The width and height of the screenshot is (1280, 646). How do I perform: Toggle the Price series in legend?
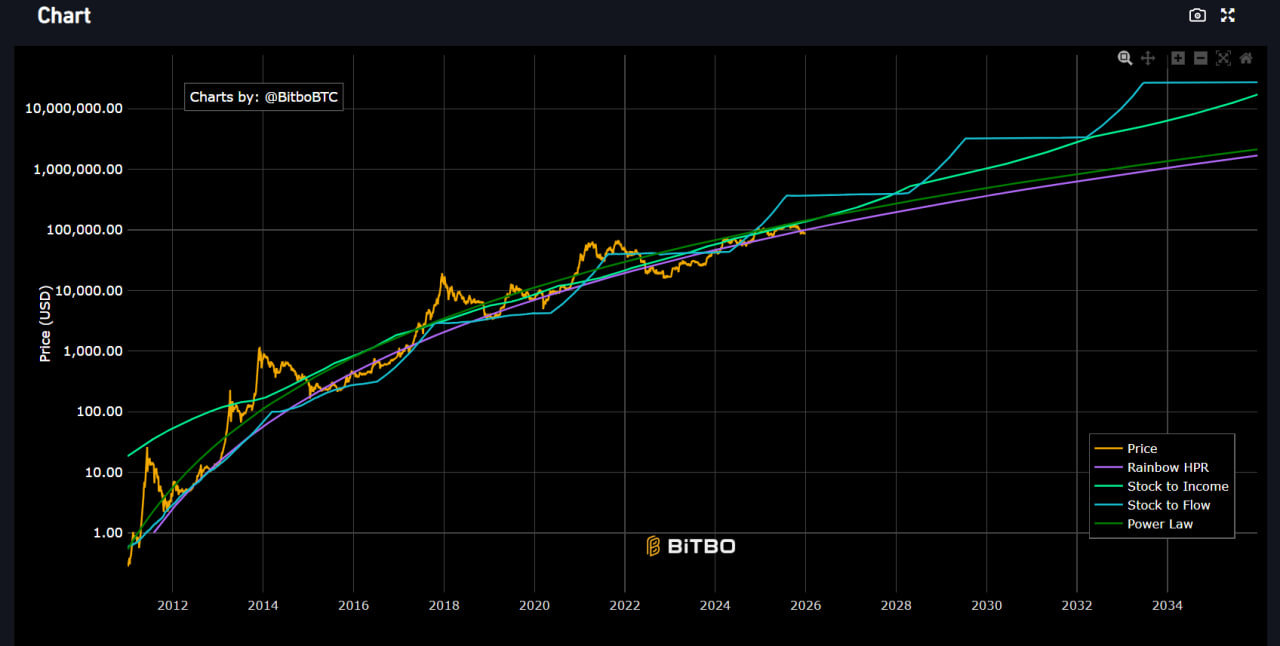[x=1142, y=449]
